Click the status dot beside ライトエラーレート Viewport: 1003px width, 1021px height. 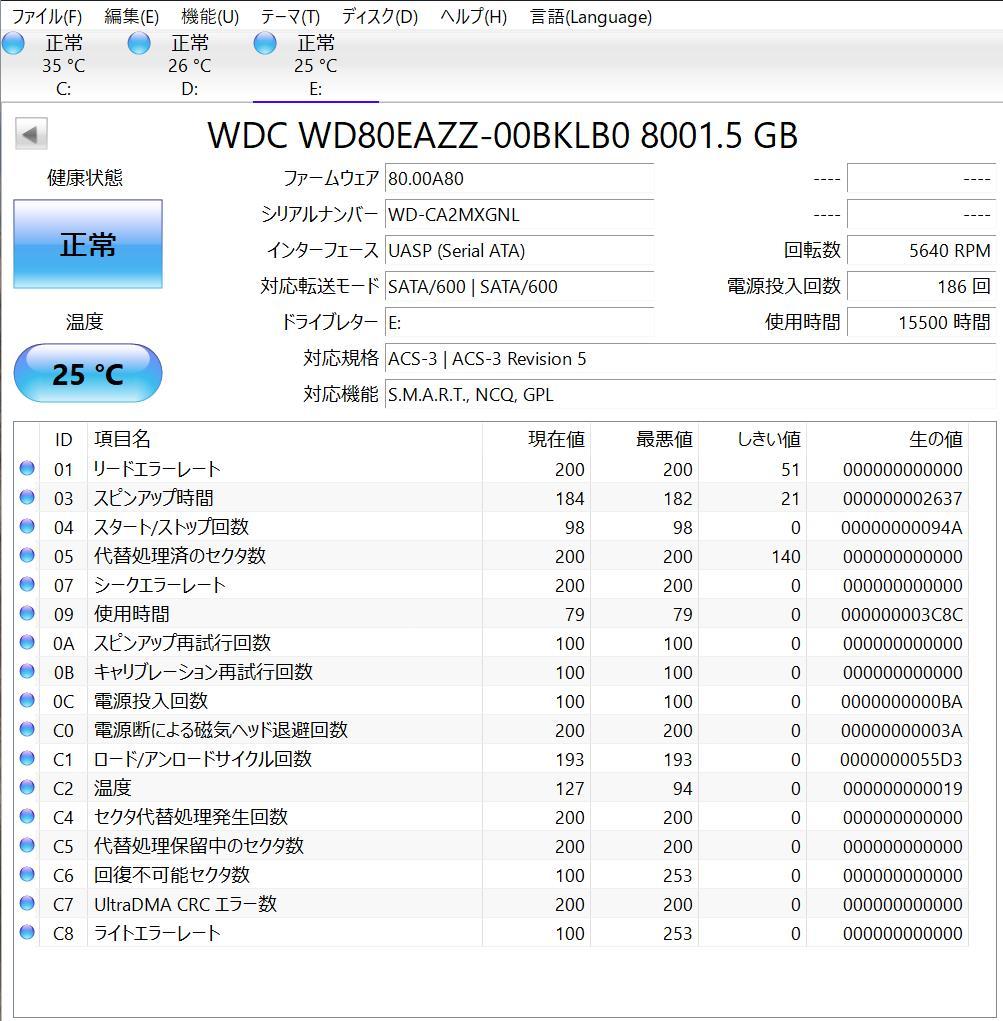[x=27, y=933]
